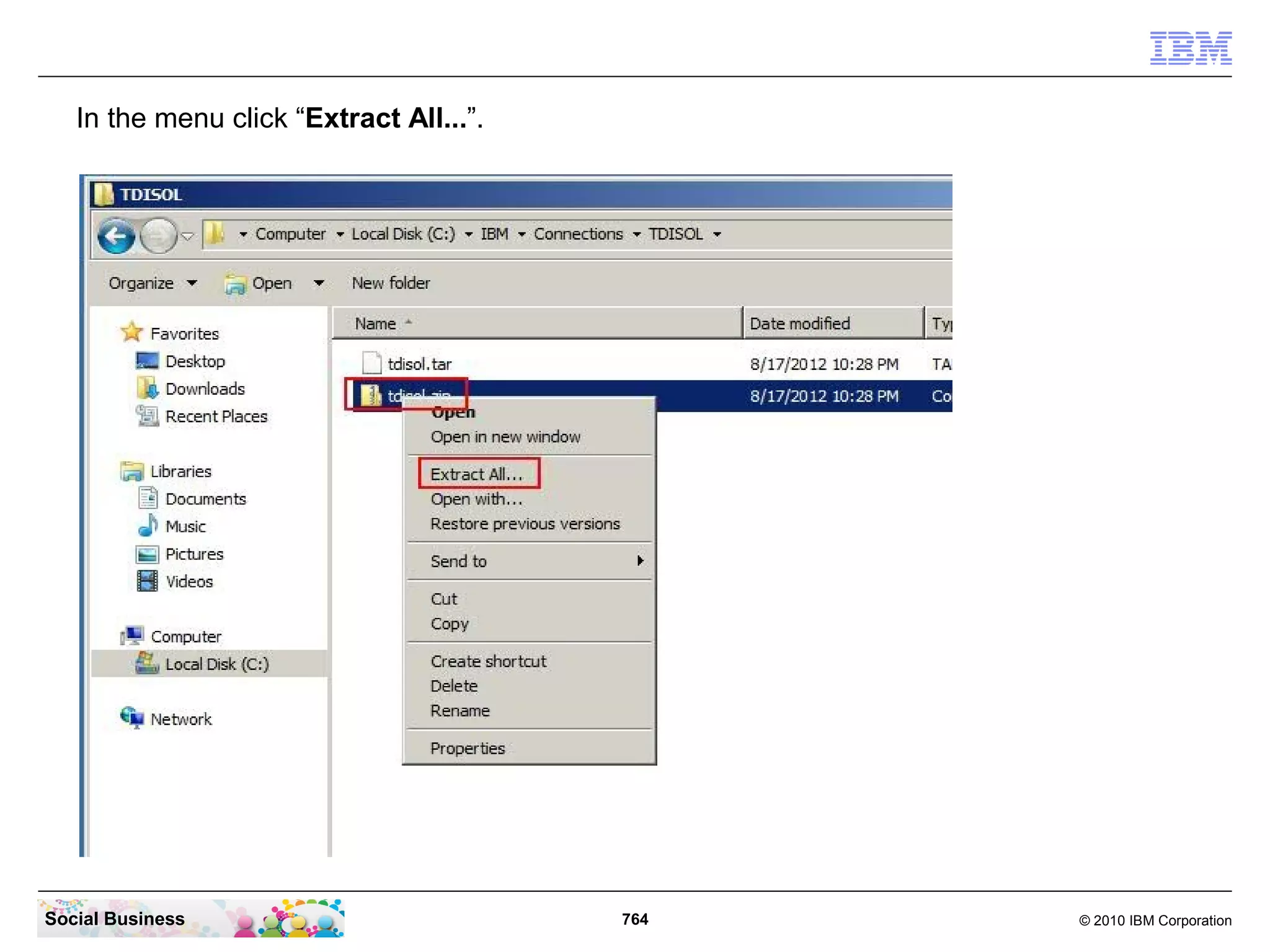
Task: Click the Desktop icon in Favorites
Action: point(147,361)
